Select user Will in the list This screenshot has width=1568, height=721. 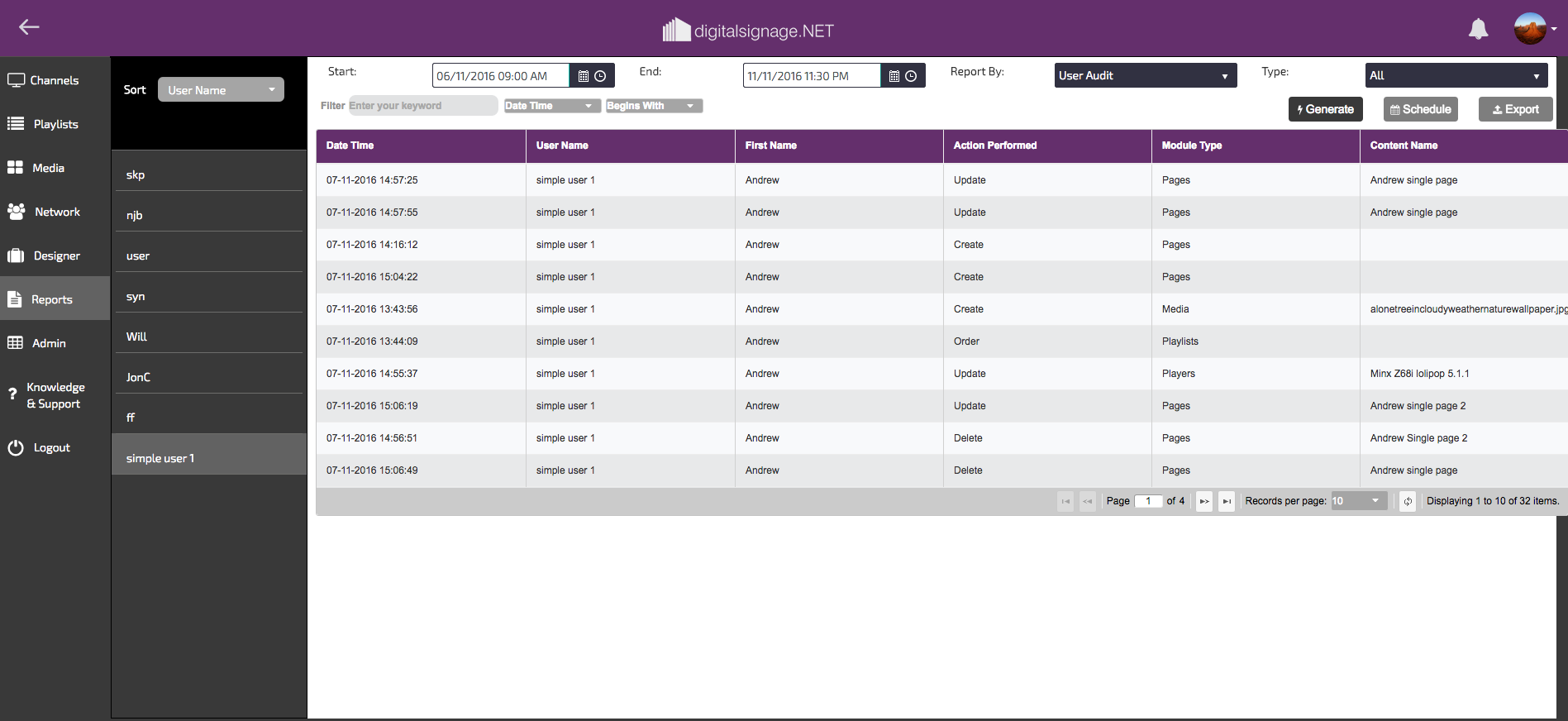pyautogui.click(x=208, y=337)
